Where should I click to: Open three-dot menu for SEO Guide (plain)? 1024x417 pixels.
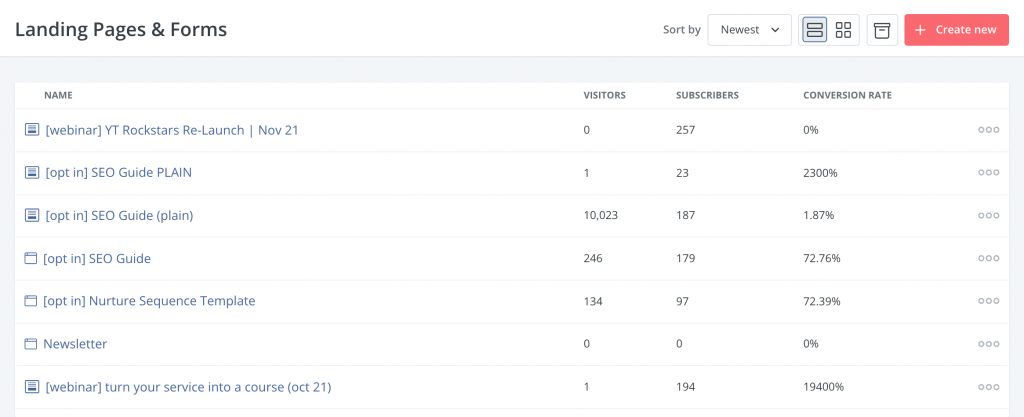click(x=988, y=215)
